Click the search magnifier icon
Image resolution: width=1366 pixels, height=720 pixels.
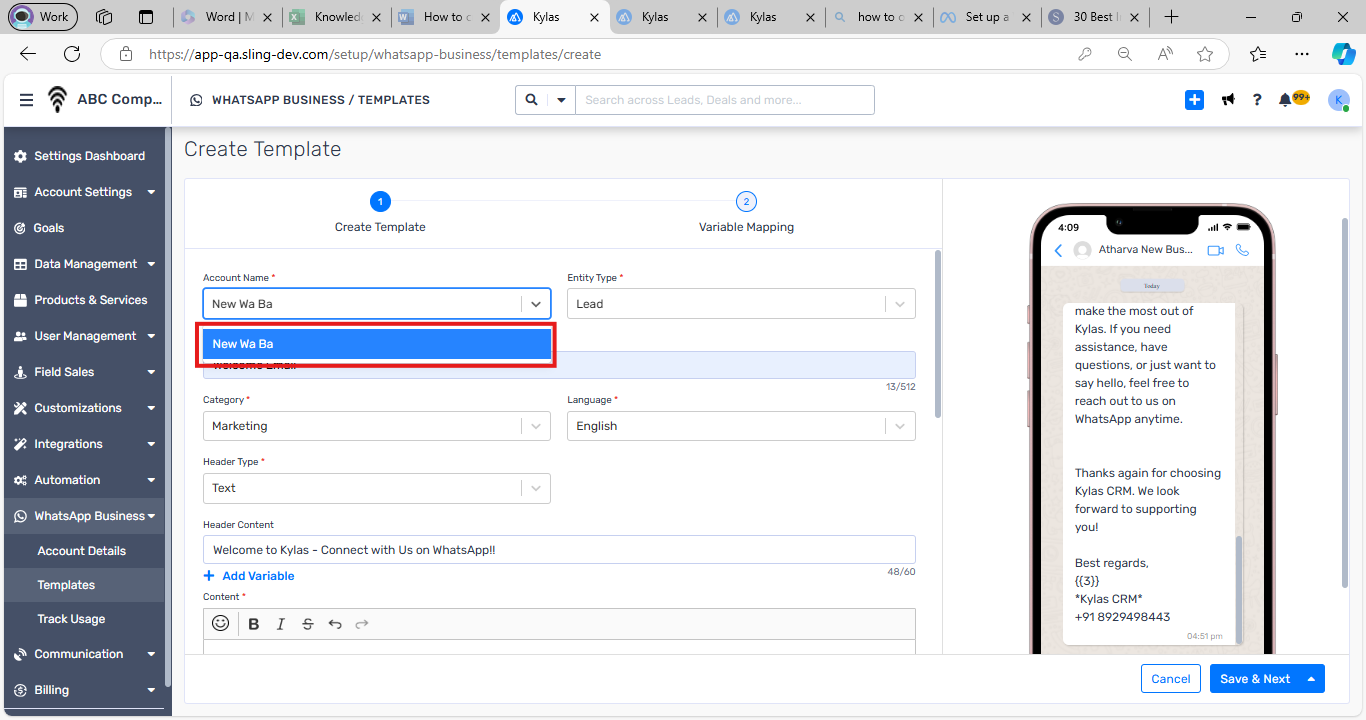click(531, 100)
